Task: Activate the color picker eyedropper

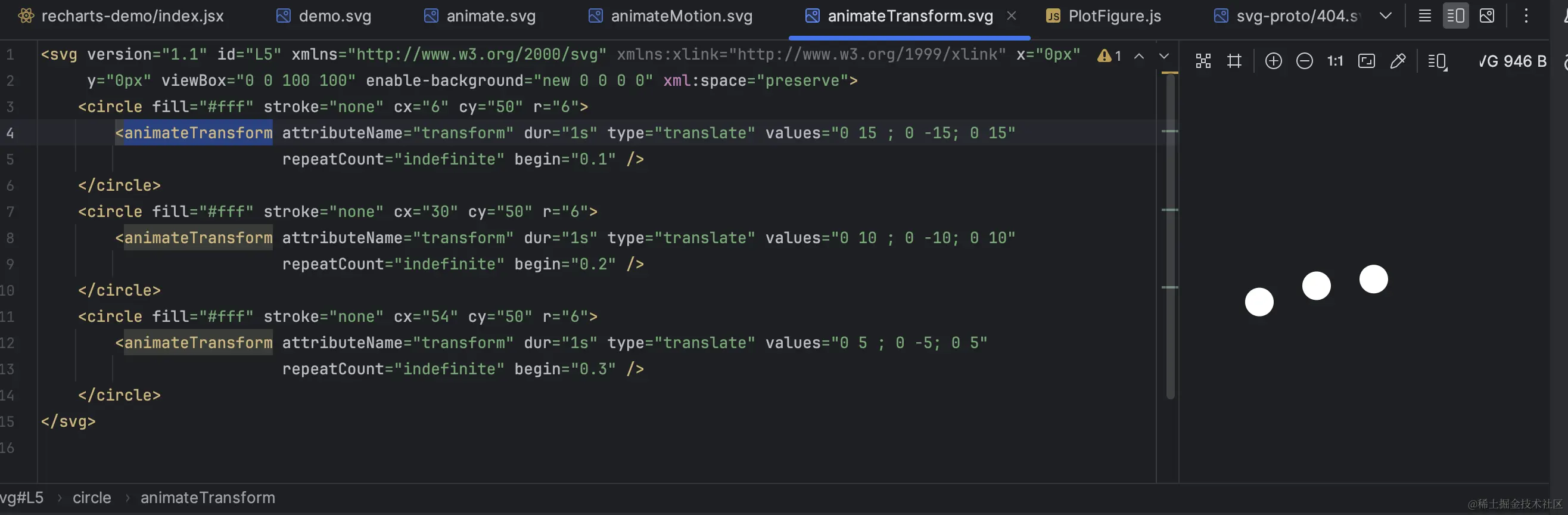Action: click(1398, 61)
